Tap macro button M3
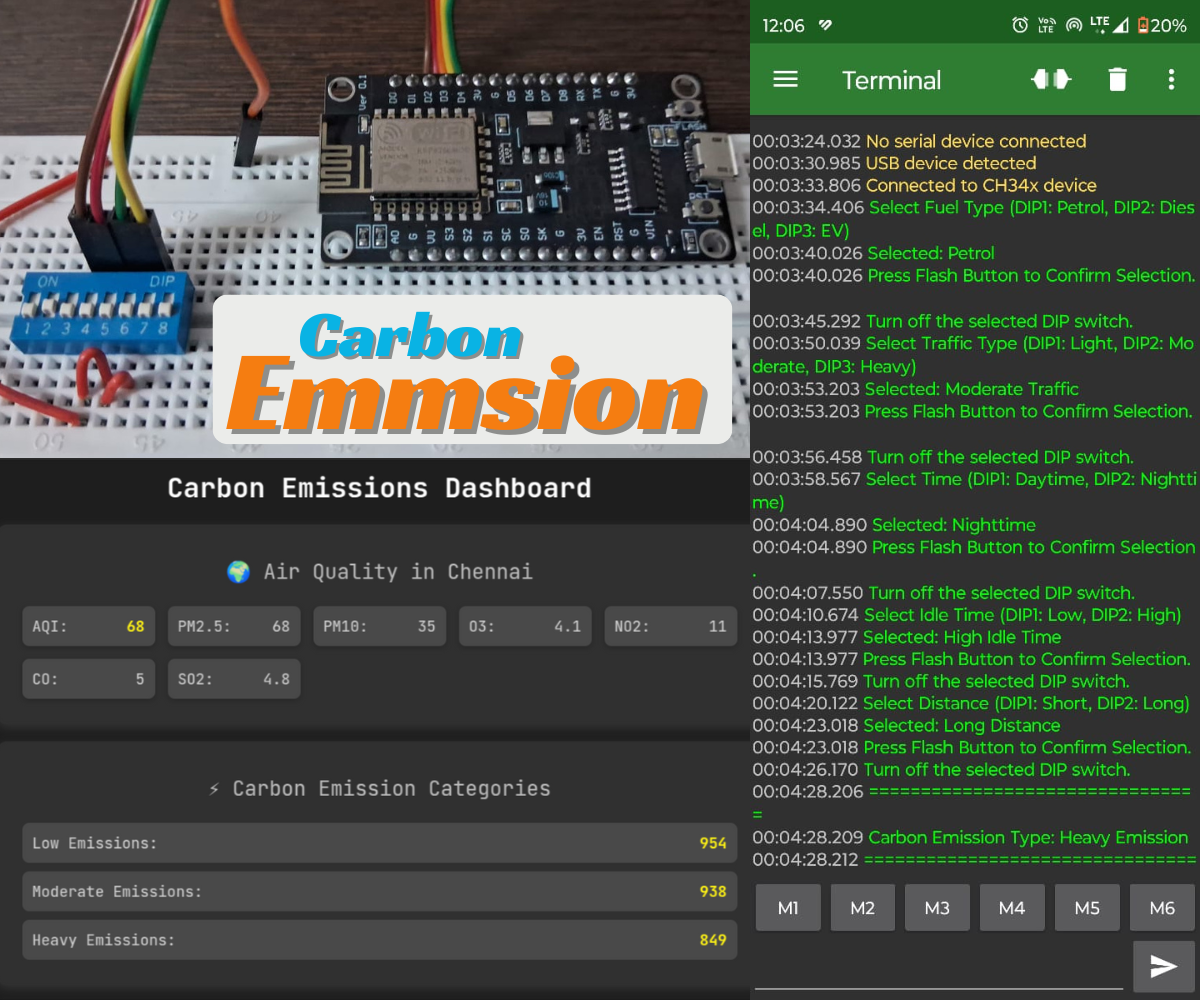Screen dimensions: 1200x1000 click(937, 907)
